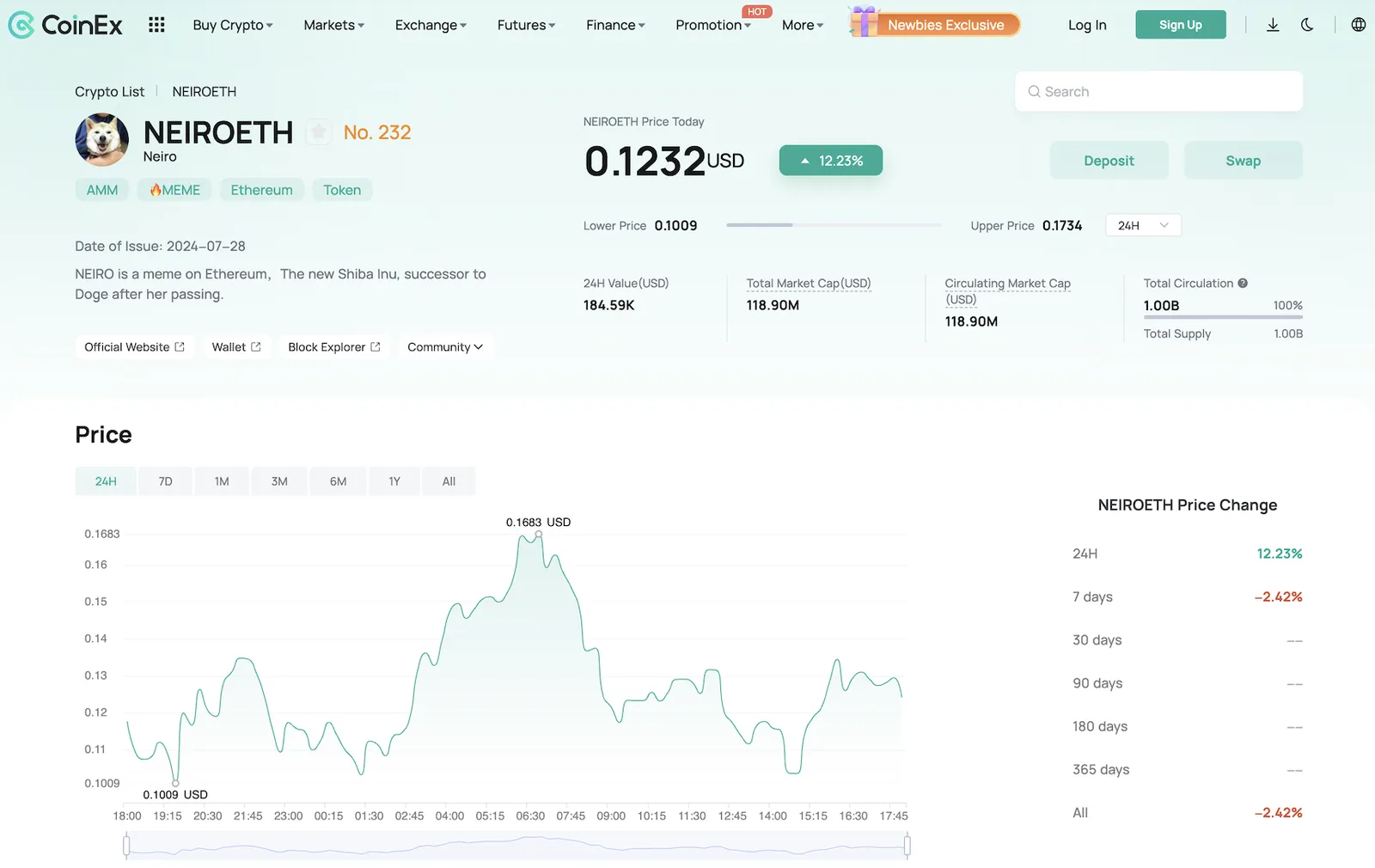Click the left chart range handle
This screenshot has height=868, width=1375.
click(126, 846)
